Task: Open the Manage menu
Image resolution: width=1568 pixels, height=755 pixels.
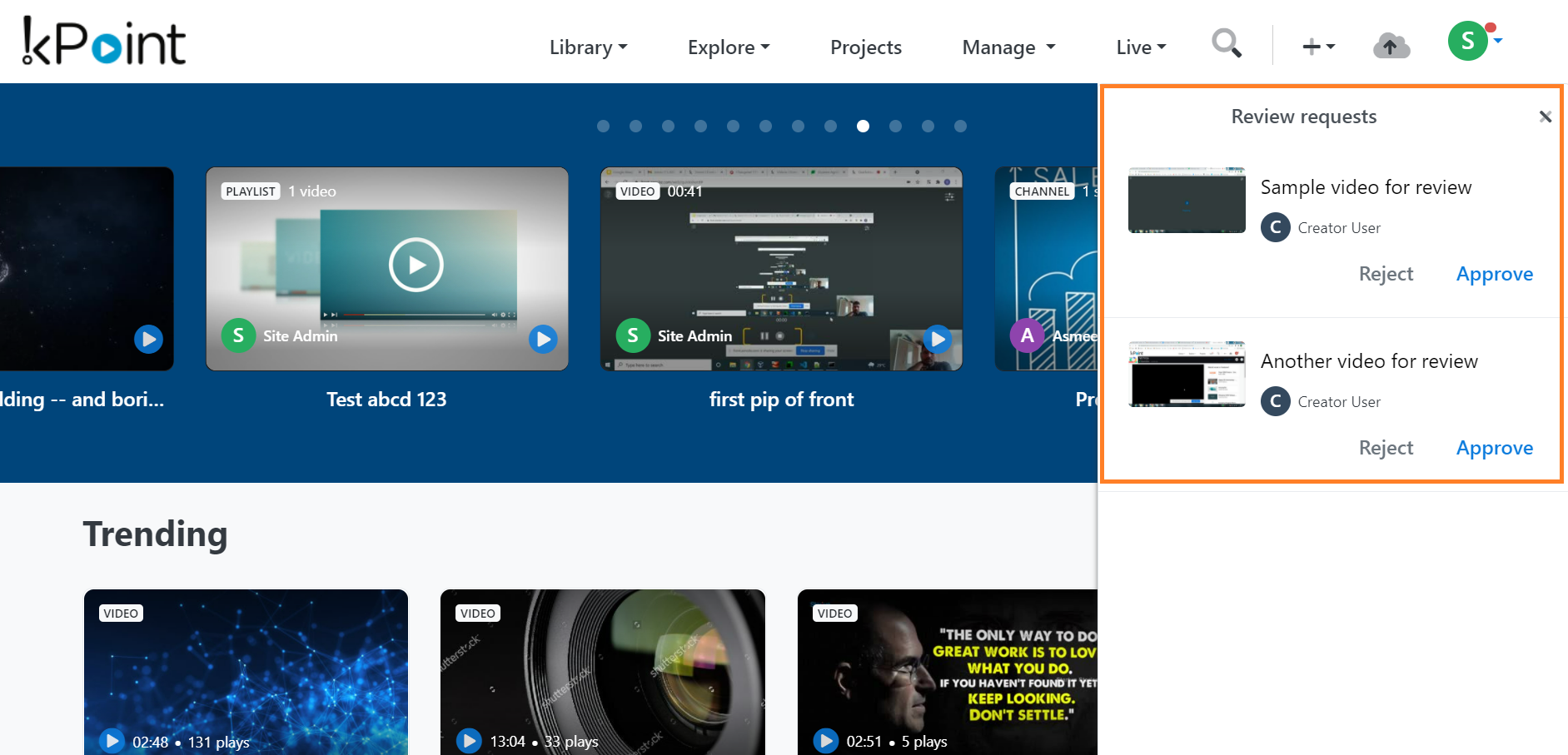Action: pos(1008,47)
